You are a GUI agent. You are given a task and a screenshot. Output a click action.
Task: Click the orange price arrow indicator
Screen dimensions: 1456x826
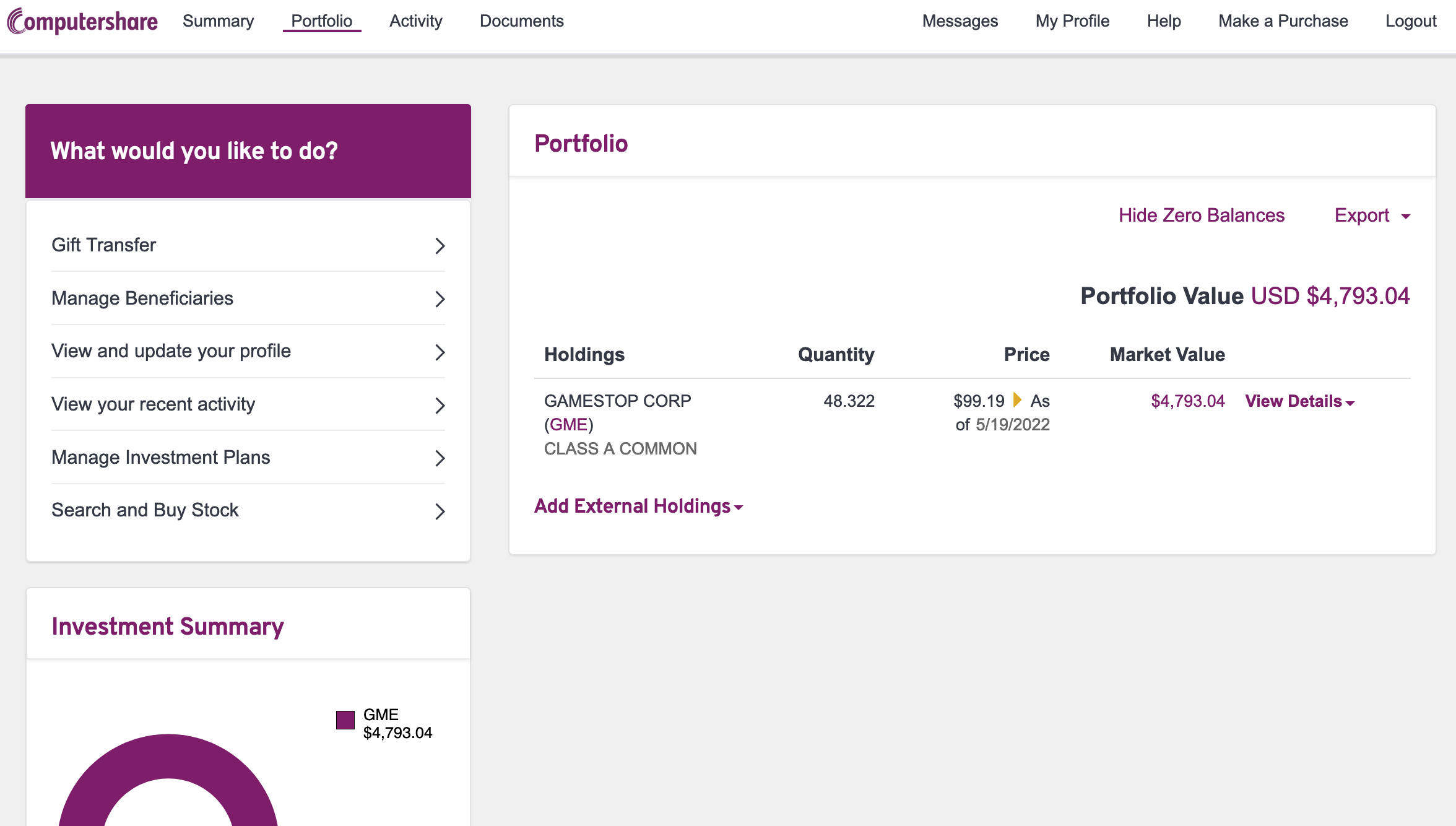1016,400
